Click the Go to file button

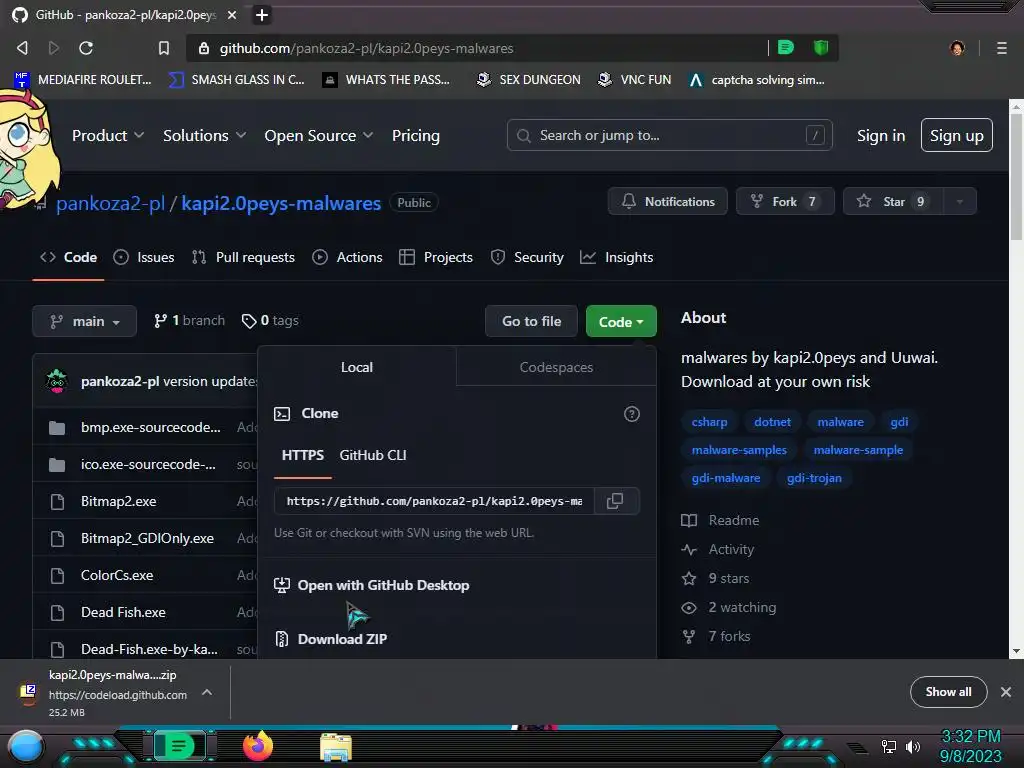531,321
